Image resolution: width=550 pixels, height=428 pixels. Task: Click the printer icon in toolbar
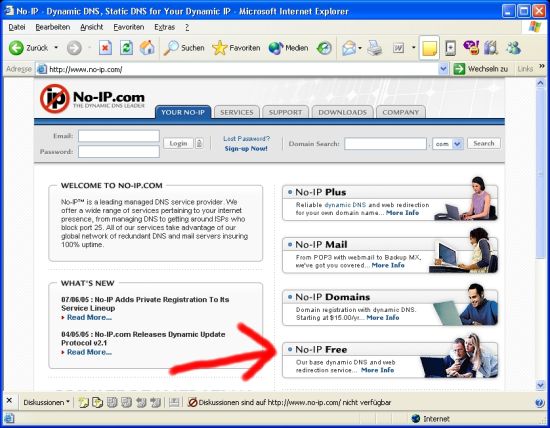coord(375,48)
